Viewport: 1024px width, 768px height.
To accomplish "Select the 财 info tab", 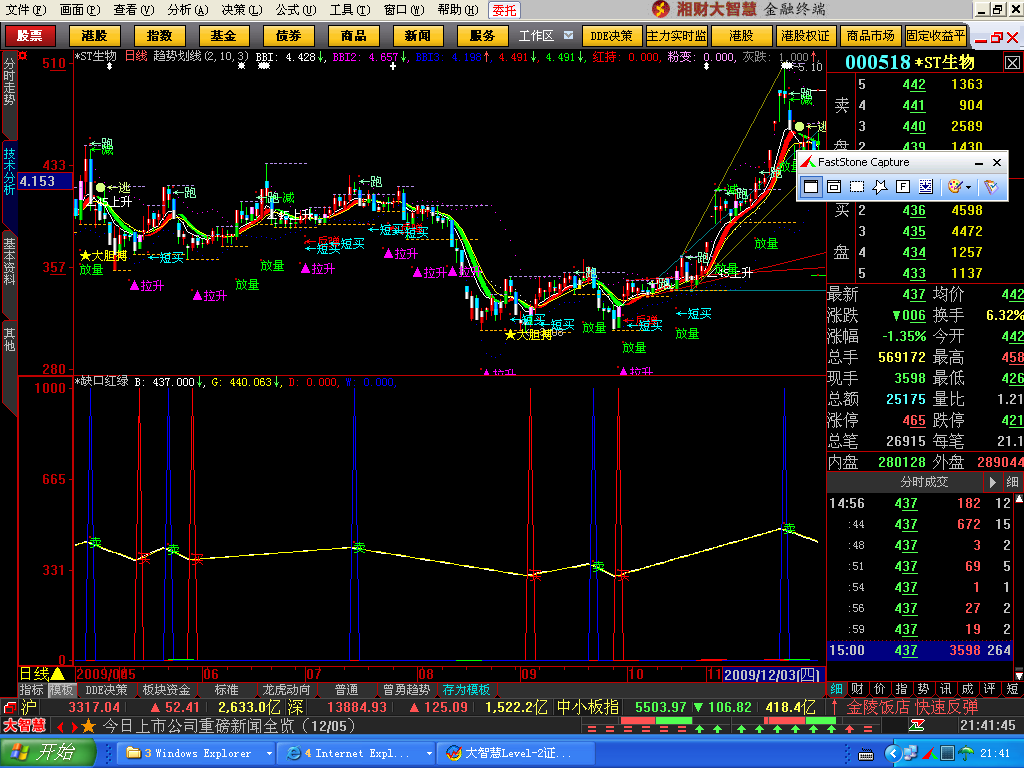I will [857, 689].
